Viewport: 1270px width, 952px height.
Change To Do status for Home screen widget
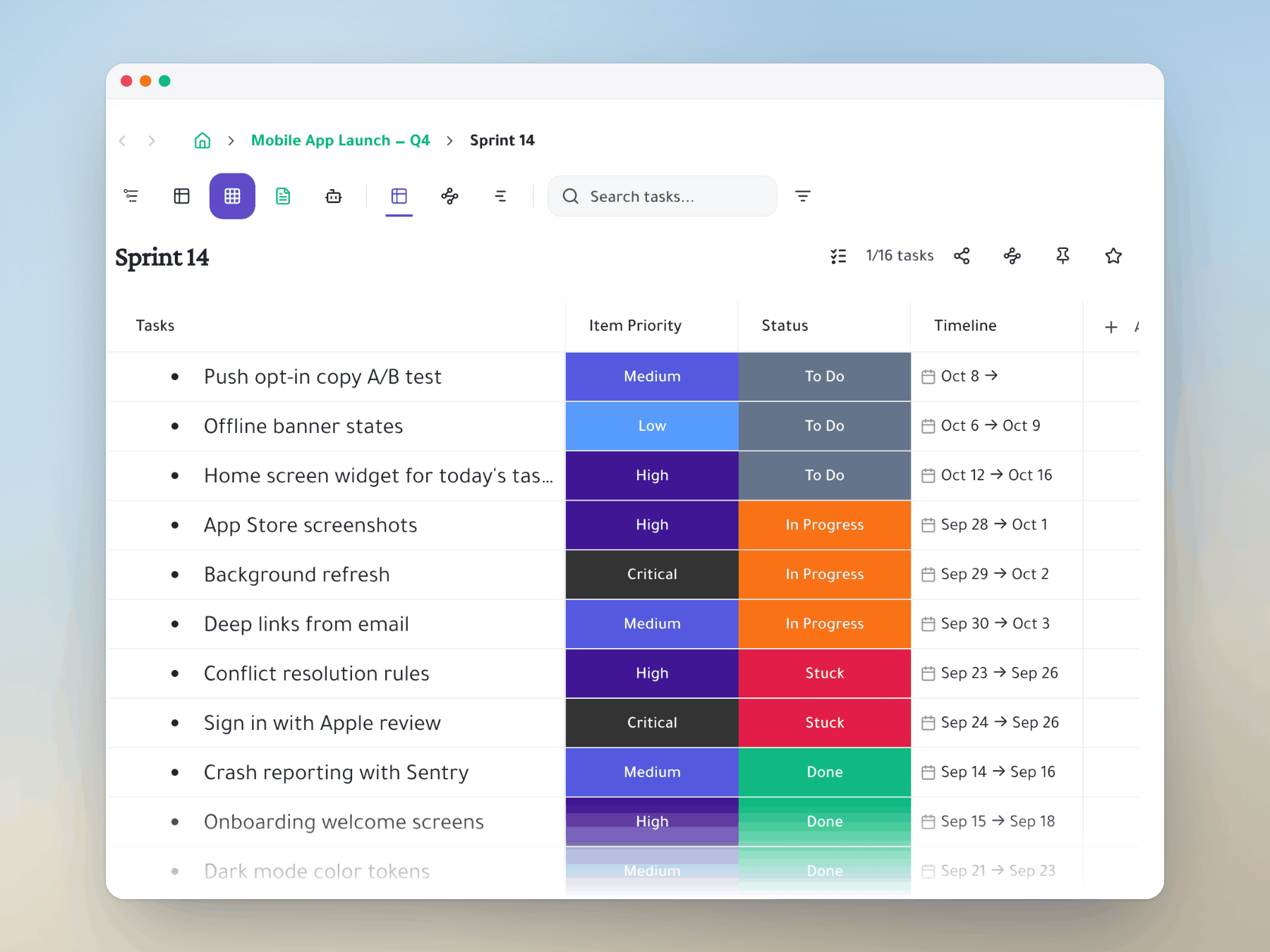pyautogui.click(x=825, y=475)
